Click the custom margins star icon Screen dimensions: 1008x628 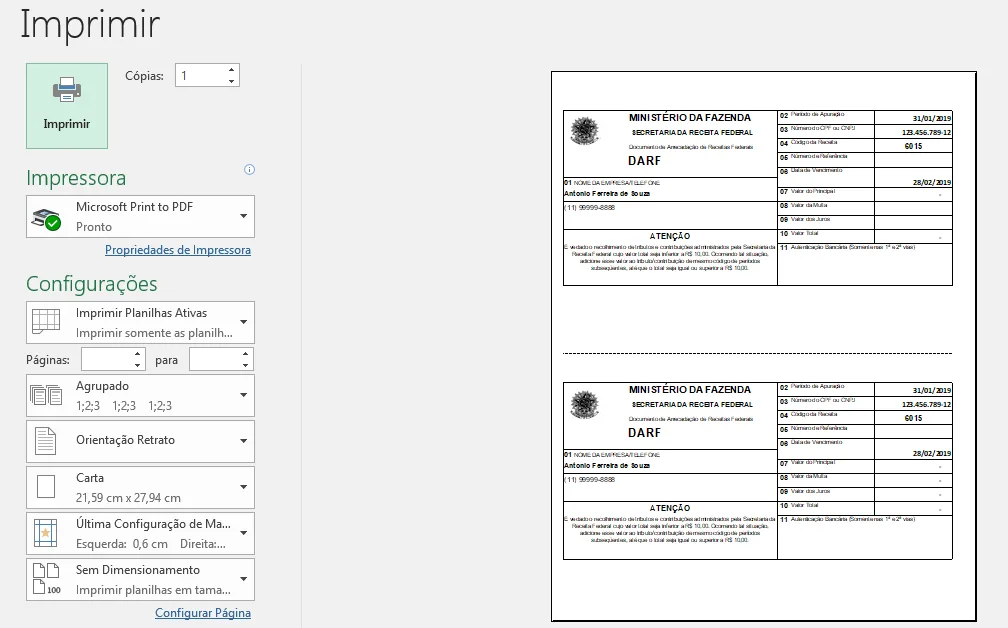(x=46, y=534)
